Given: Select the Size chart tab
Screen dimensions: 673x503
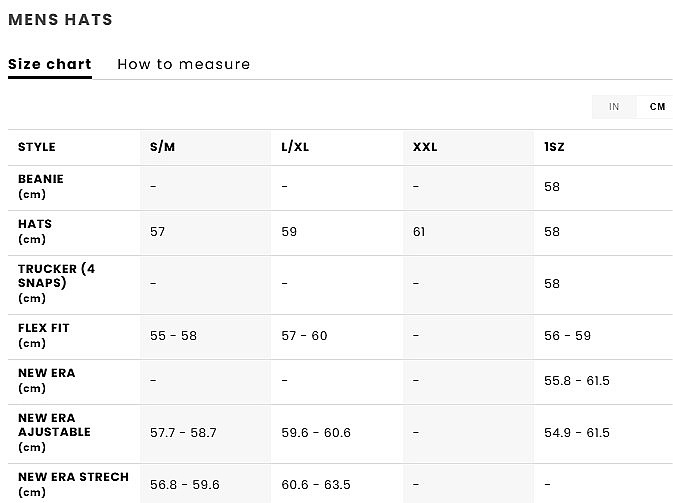Looking at the screenshot, I should pos(49,64).
